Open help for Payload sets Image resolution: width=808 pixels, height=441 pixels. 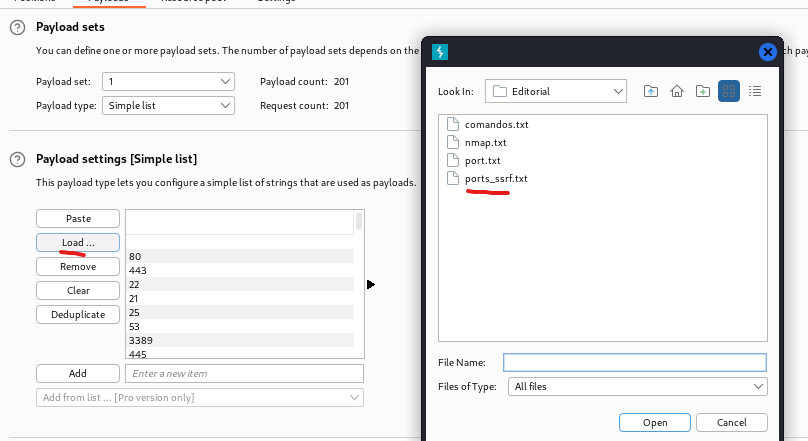[17, 27]
